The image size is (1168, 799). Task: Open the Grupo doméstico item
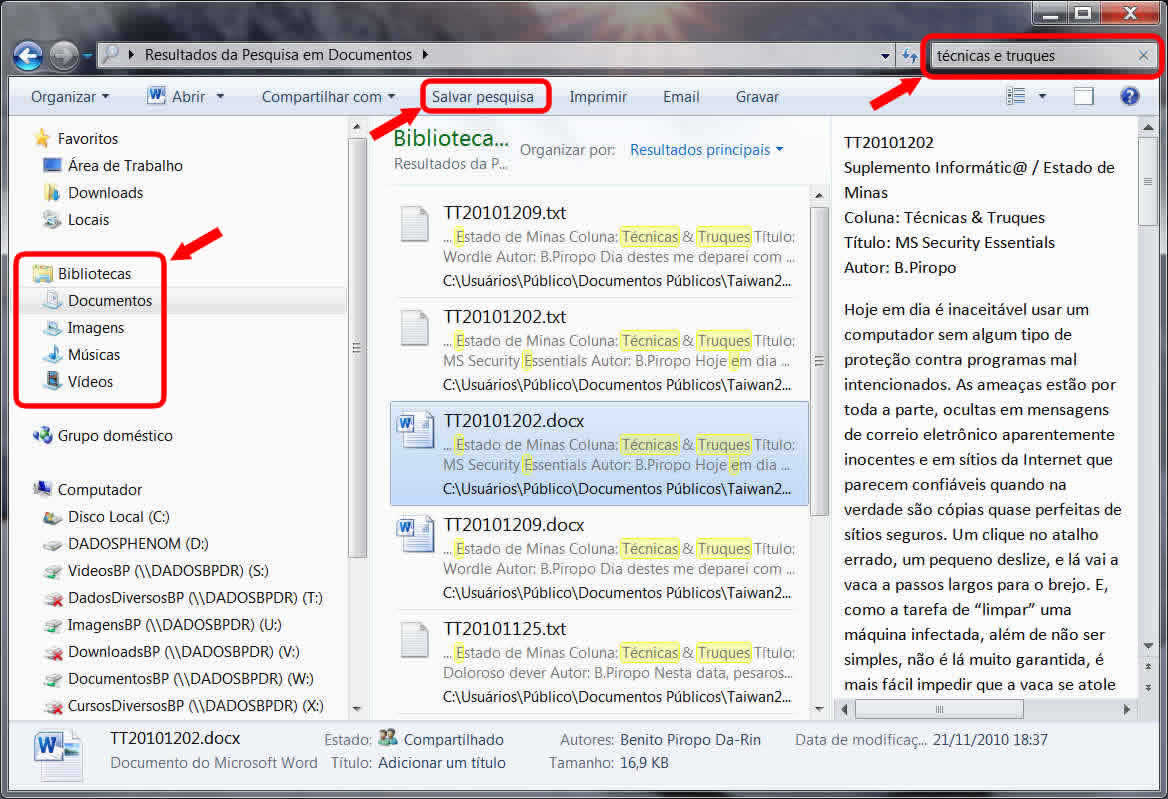point(114,436)
